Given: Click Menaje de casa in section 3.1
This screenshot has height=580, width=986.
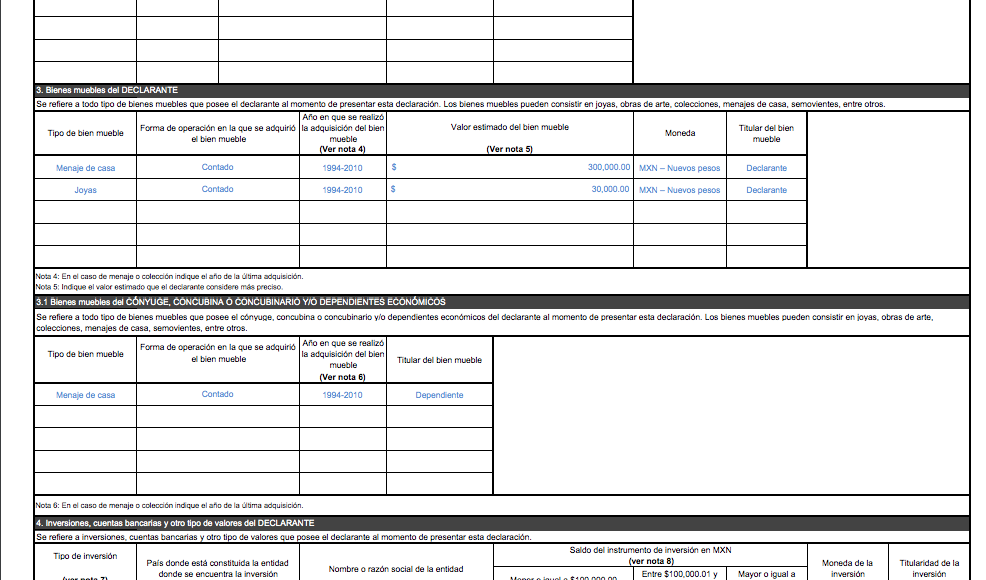Looking at the screenshot, I should click(x=86, y=395).
